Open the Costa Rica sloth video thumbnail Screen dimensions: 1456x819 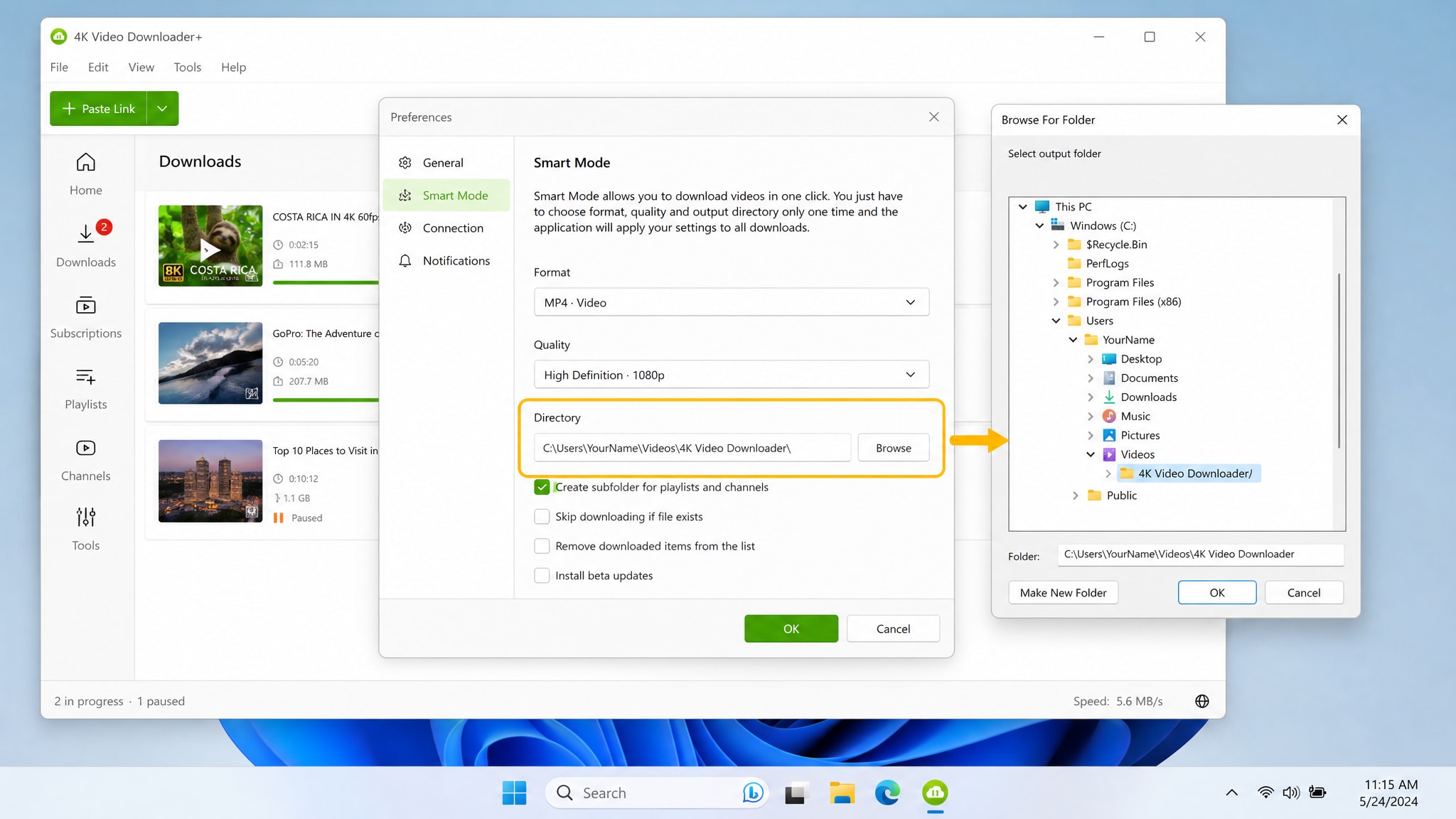(210, 246)
